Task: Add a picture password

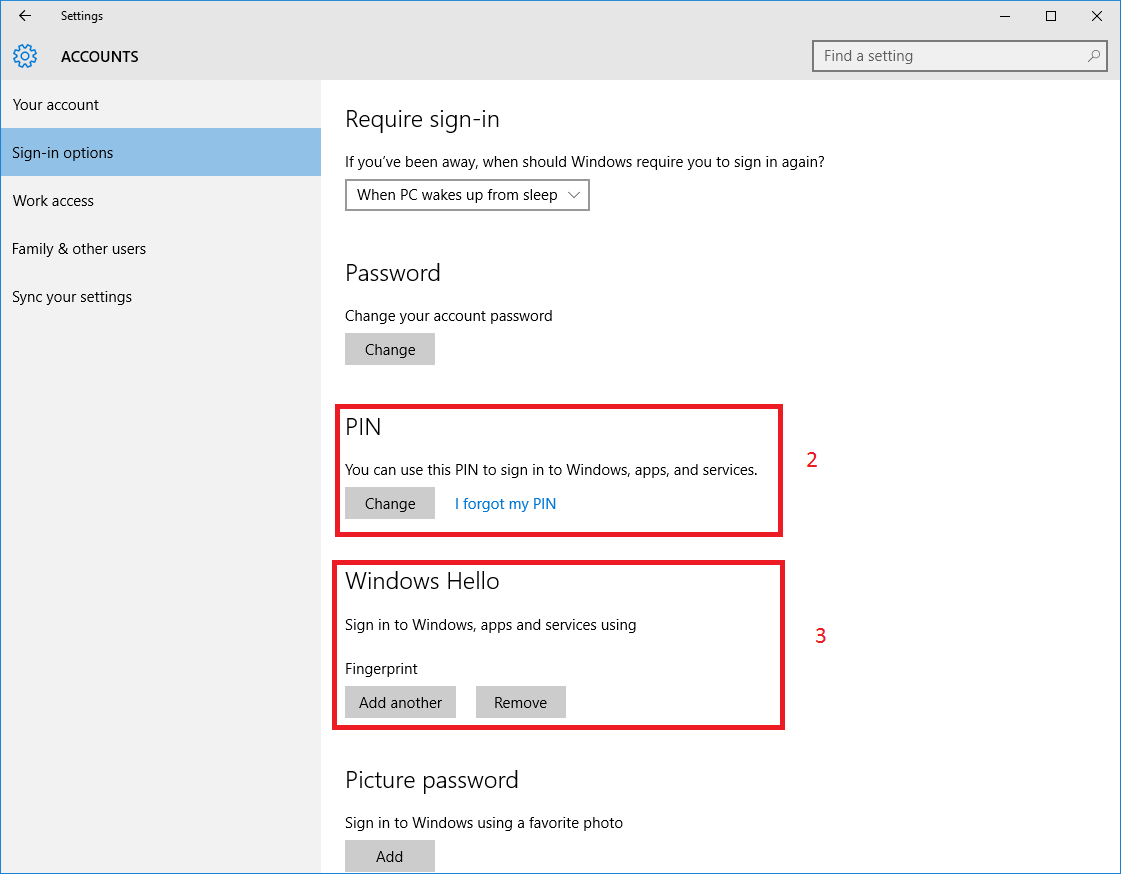Action: tap(390, 856)
